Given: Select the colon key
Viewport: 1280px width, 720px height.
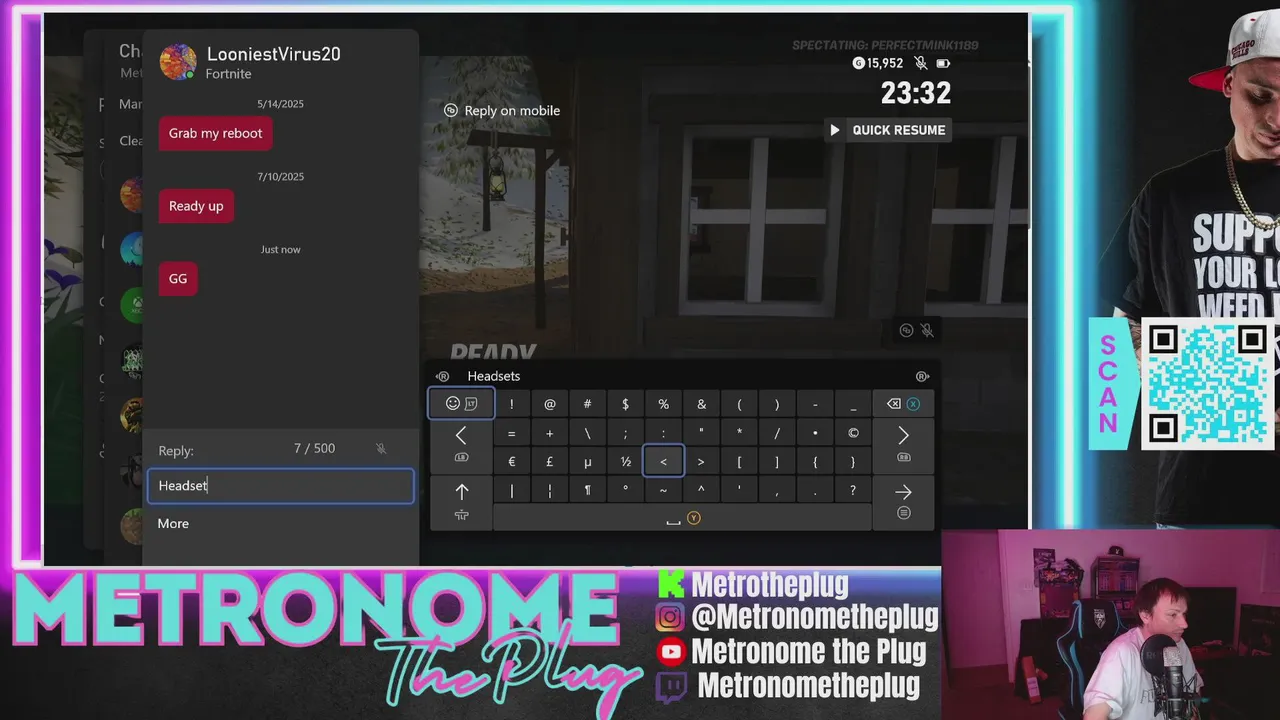Looking at the screenshot, I should click(x=663, y=434).
